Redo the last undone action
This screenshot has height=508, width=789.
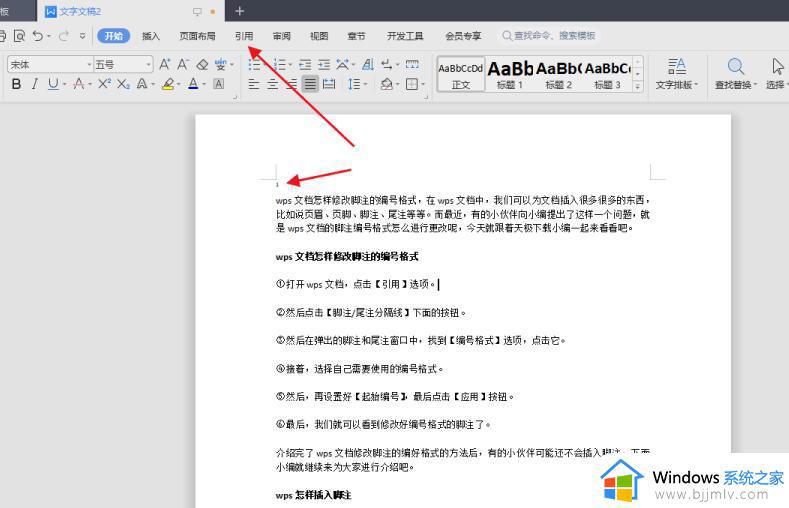pyautogui.click(x=63, y=36)
